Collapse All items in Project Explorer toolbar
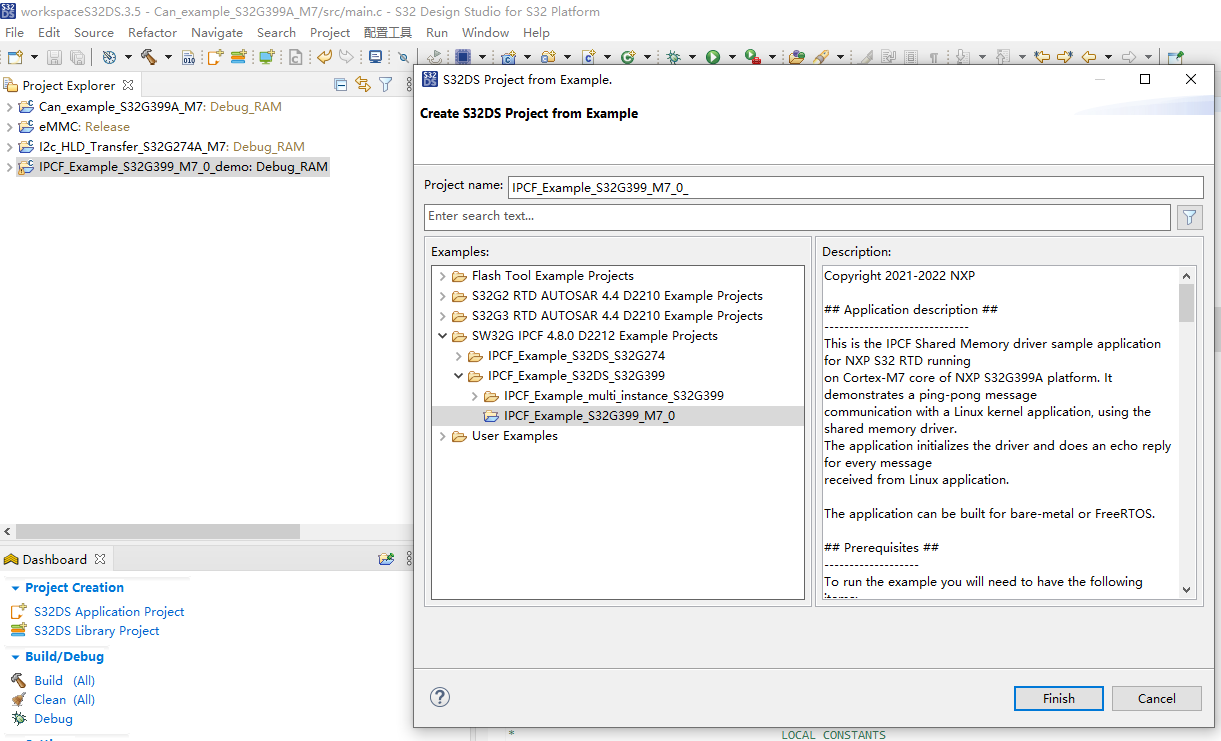The width and height of the screenshot is (1221, 741). click(x=341, y=85)
